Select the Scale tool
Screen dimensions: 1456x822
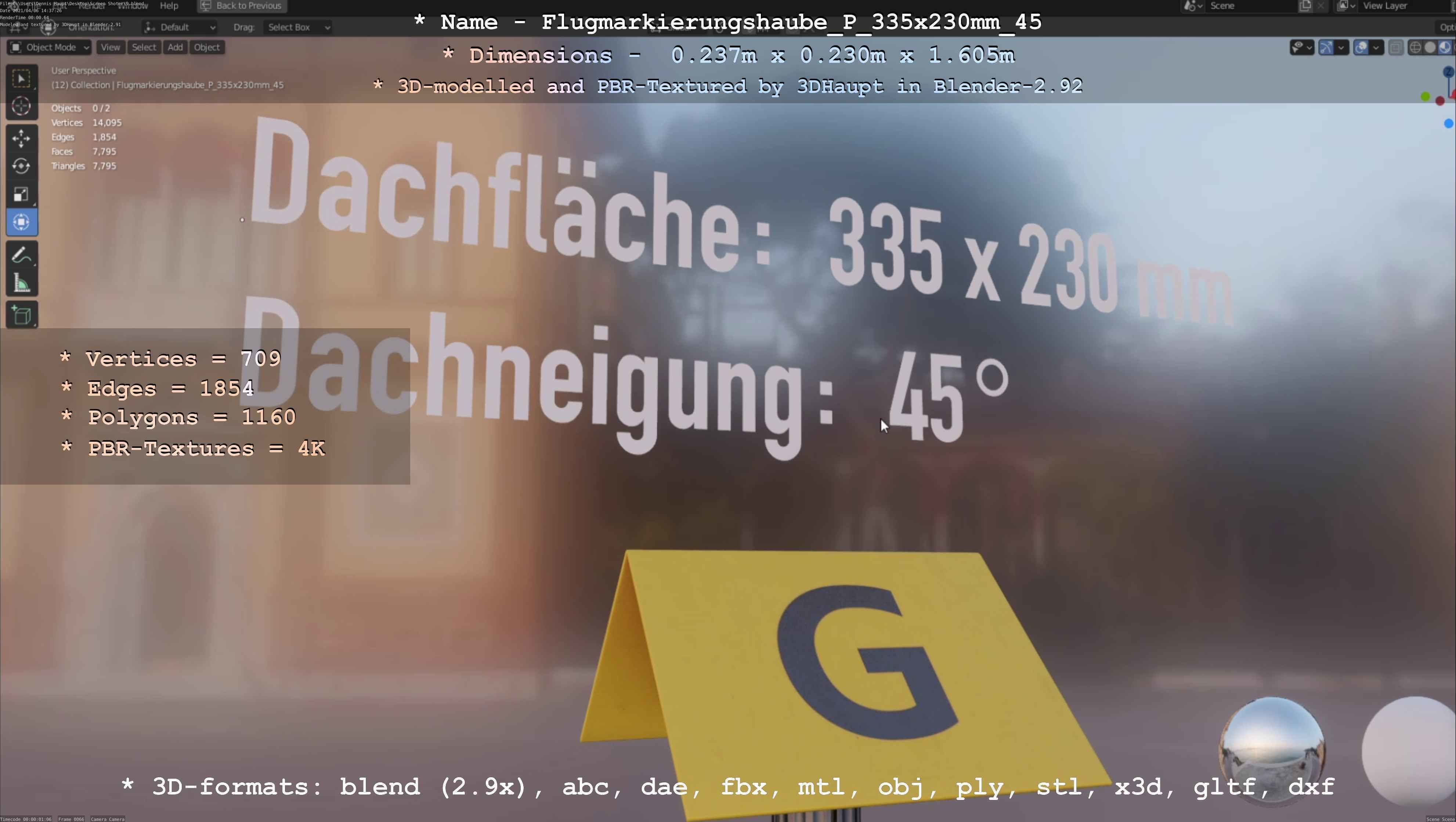[x=21, y=194]
